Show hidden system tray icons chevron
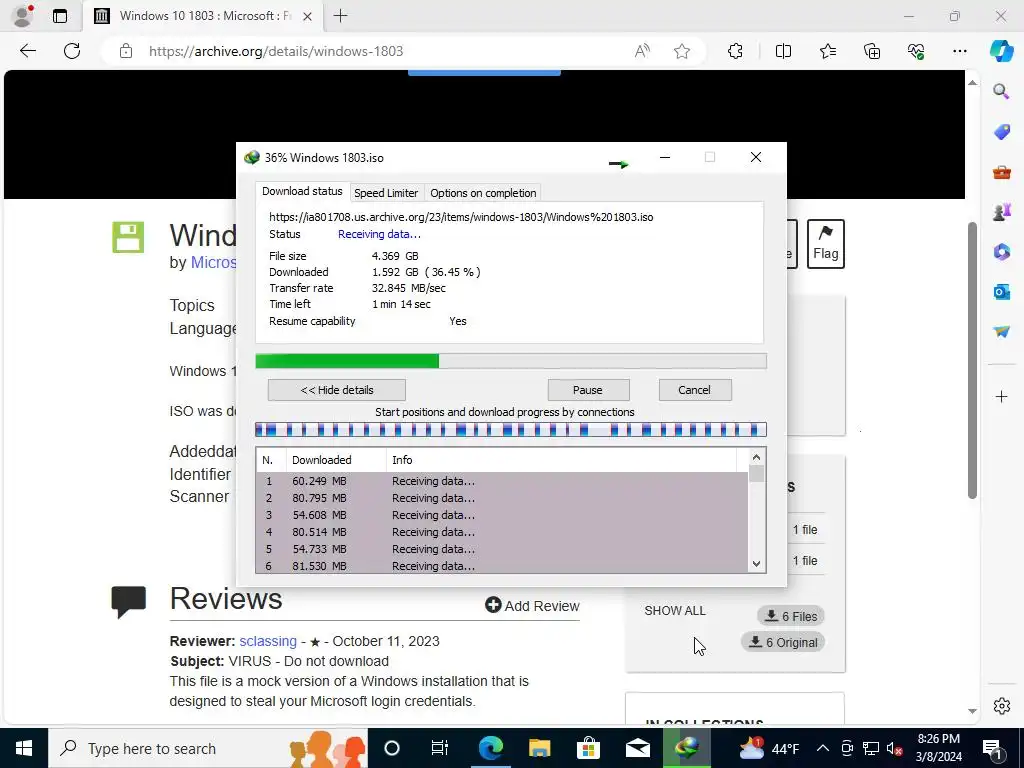The height and width of the screenshot is (768, 1024). [x=823, y=748]
